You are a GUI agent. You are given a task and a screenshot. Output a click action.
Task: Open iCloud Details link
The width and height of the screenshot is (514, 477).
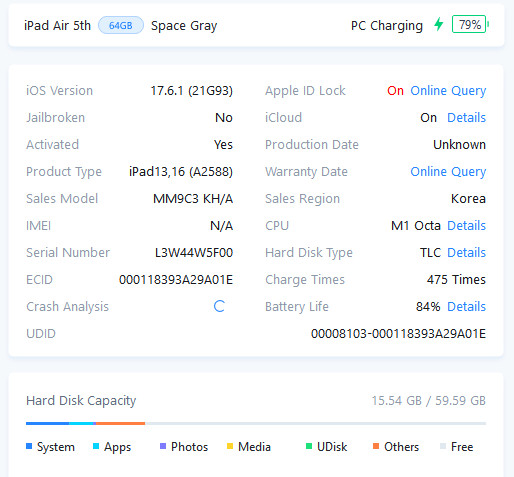(466, 118)
